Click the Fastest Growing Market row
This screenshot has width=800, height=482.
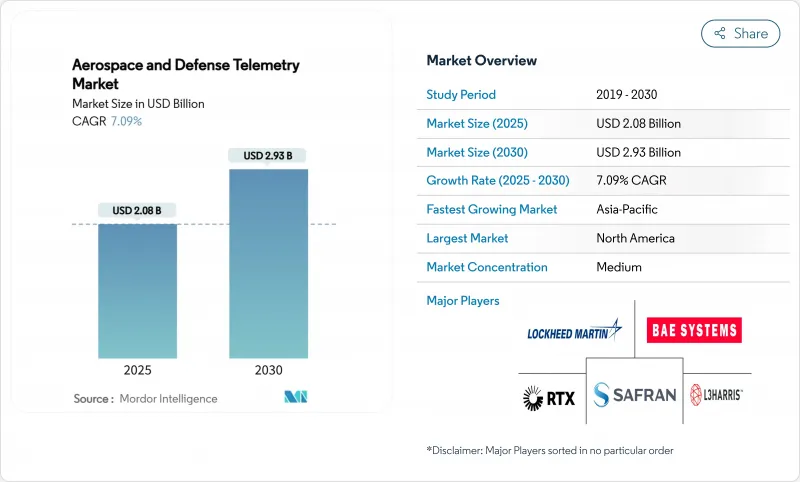(x=600, y=210)
